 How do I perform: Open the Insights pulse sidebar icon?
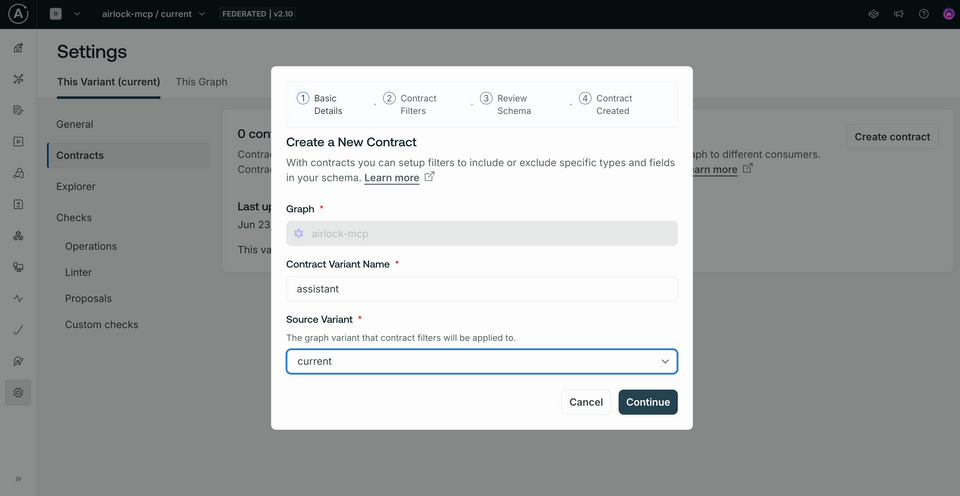18,298
